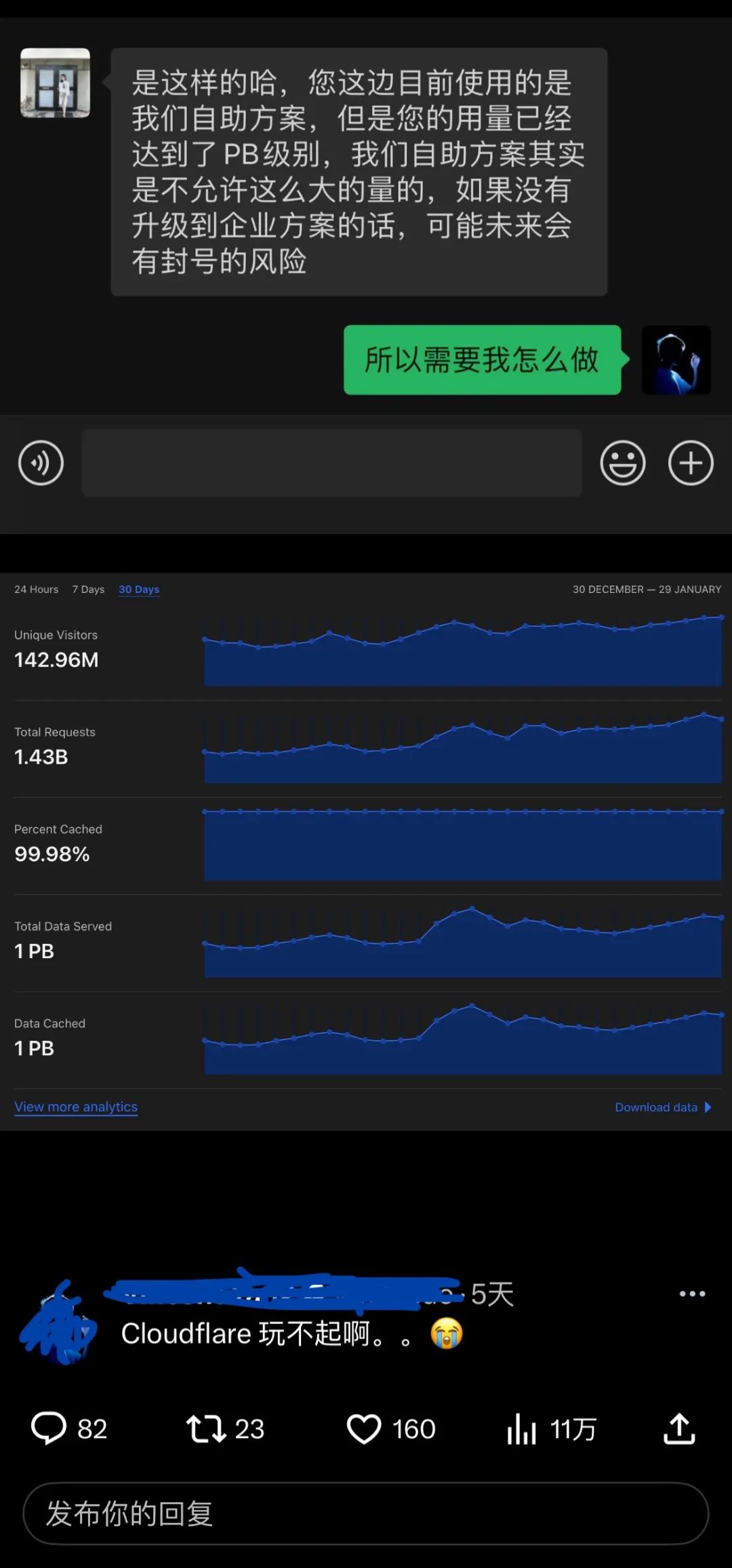732x1568 pixels.
Task: Click the Total Data Served 1 PB value
Action: click(x=34, y=951)
